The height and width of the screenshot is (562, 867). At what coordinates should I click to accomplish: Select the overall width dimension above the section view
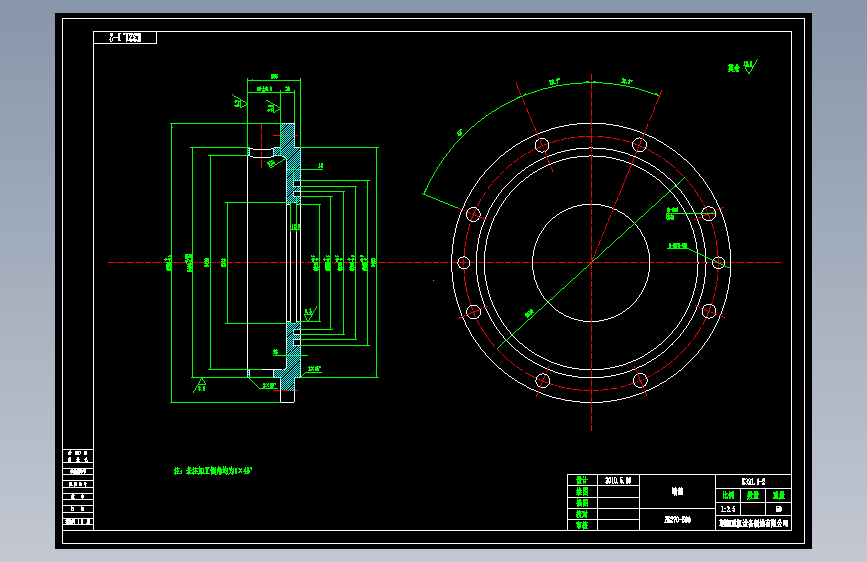click(x=274, y=79)
